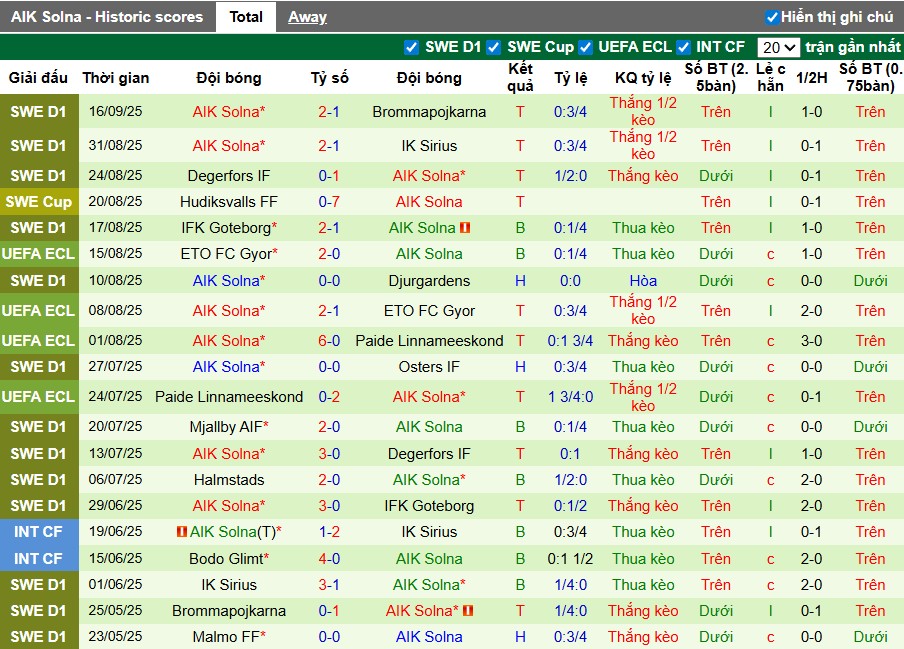Click the blue INT CF badge on 15/06/25

[x=38, y=559]
